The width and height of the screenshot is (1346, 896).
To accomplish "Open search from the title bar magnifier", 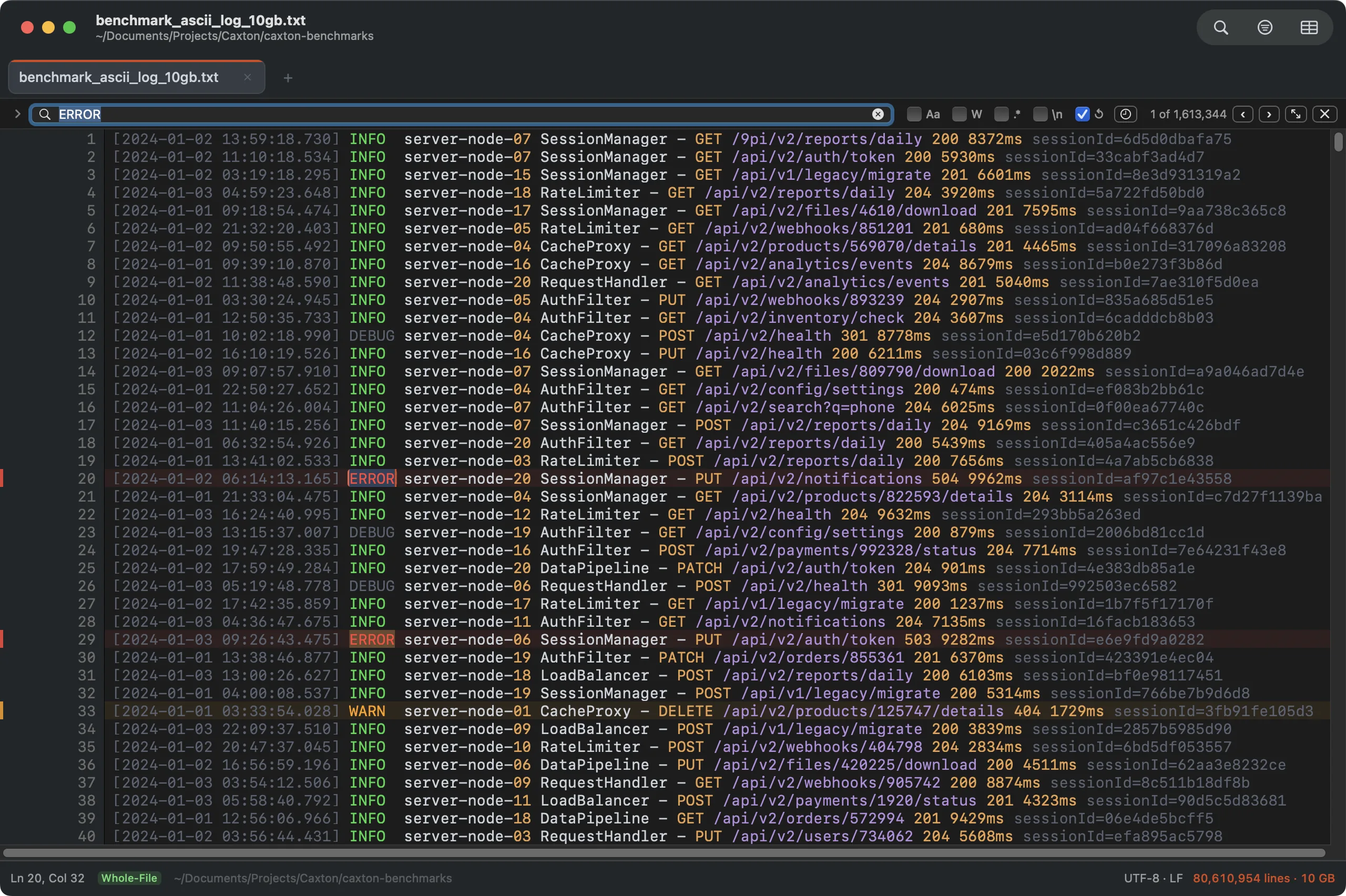I will pos(1220,27).
